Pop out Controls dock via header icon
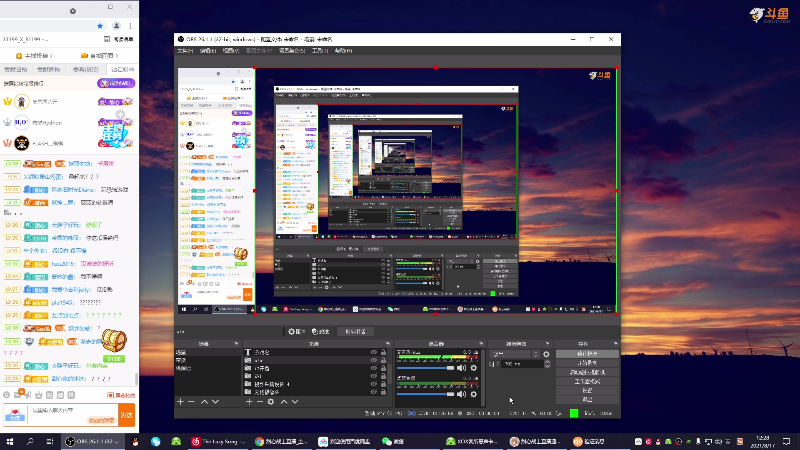 point(615,344)
